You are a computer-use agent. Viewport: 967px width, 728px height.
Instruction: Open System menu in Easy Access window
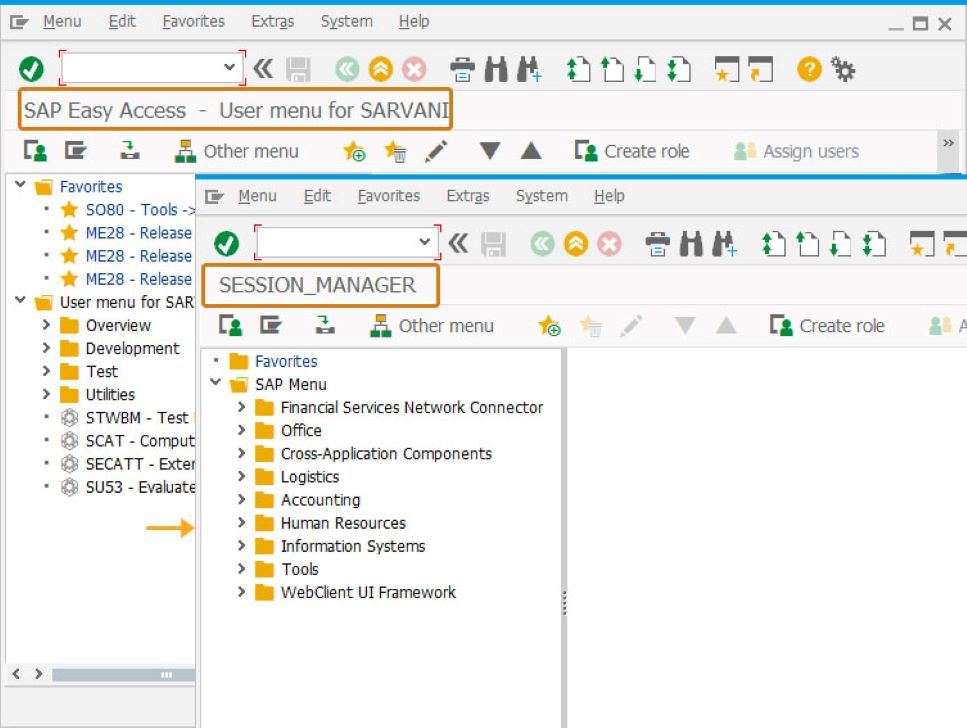[x=347, y=22]
